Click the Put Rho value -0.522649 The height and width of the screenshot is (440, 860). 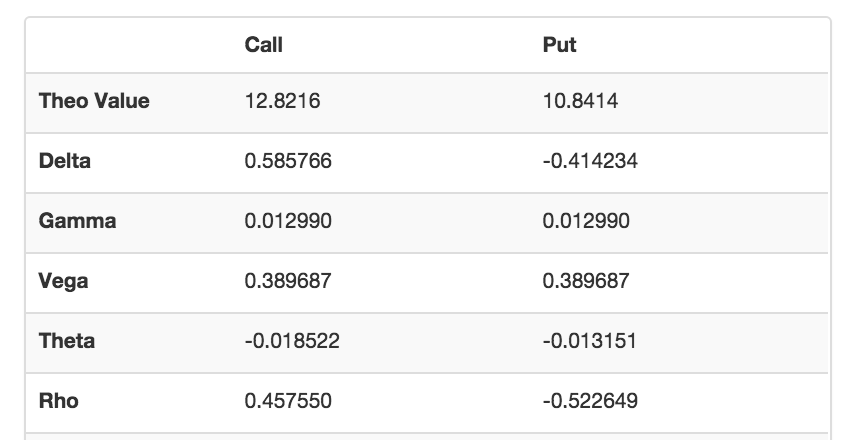point(590,401)
